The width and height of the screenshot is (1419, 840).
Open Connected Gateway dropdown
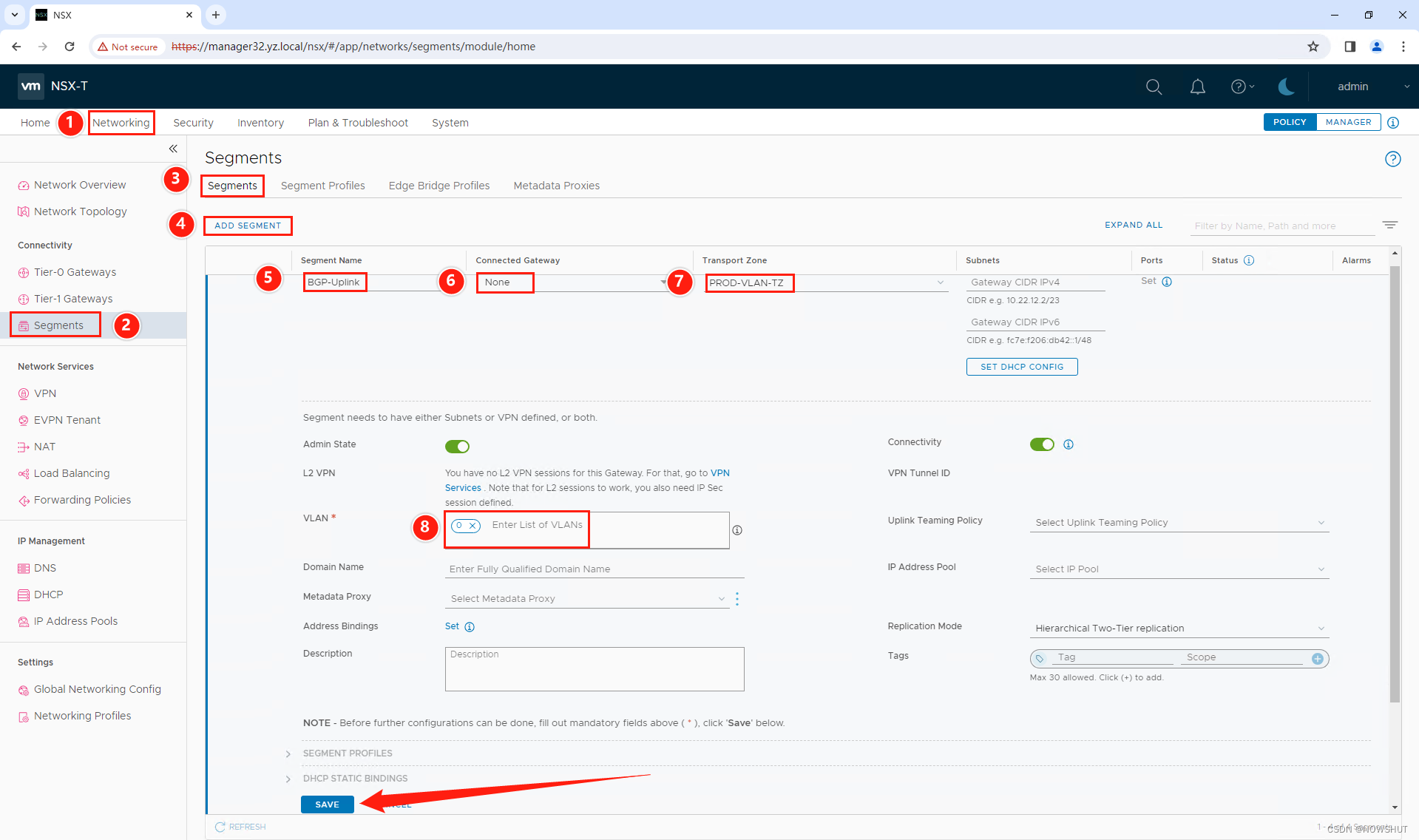coord(572,282)
